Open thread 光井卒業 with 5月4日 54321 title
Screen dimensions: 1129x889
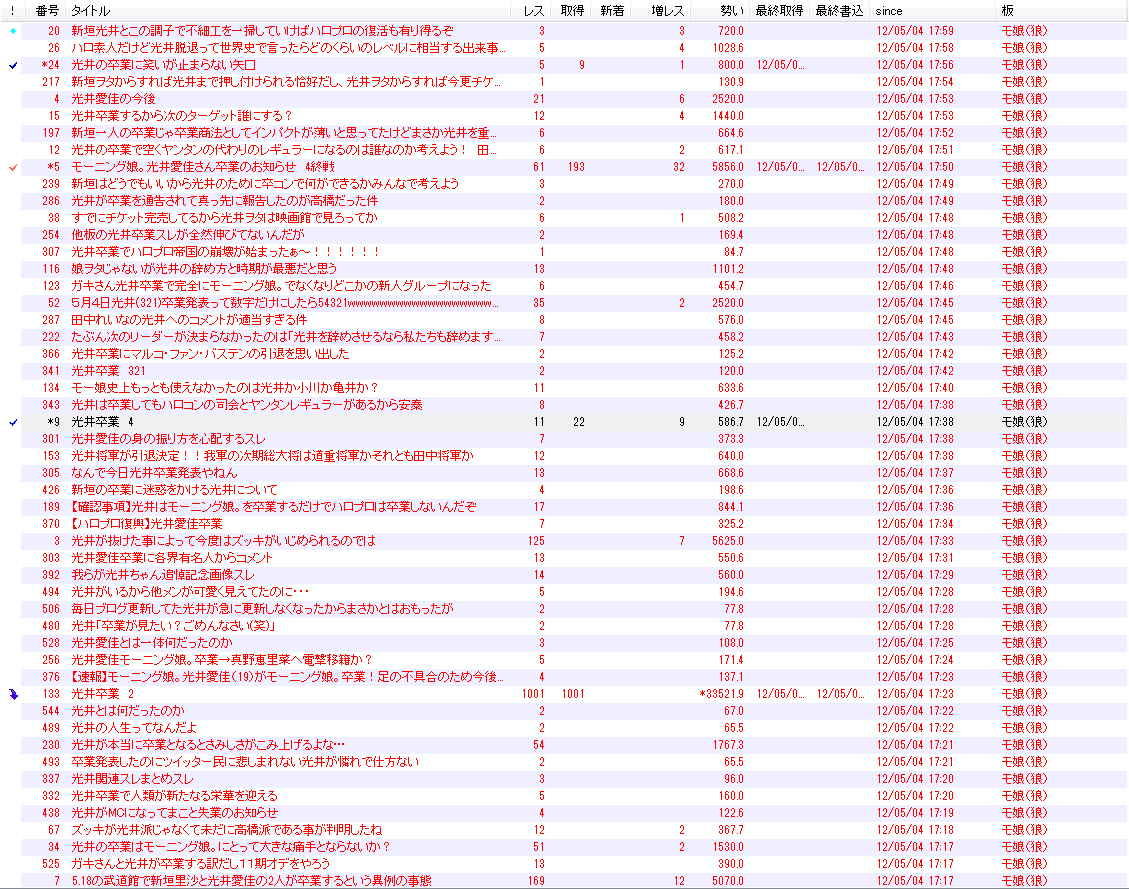click(x=284, y=303)
